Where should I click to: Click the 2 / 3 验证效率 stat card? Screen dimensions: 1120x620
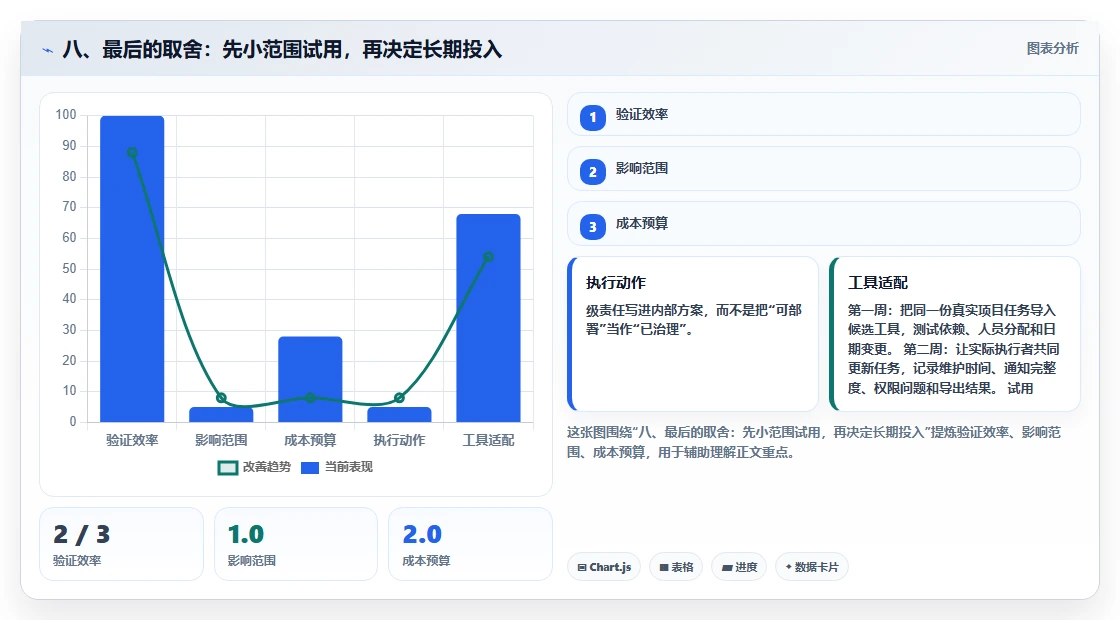coord(121,544)
